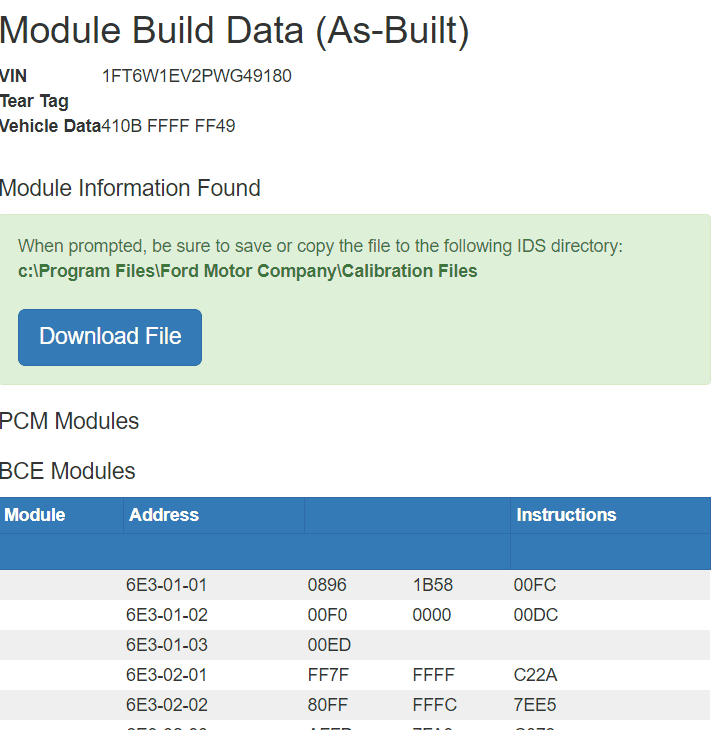The image size is (717, 730).
Task: Click address cell 6E3-02-02
Action: coord(166,705)
